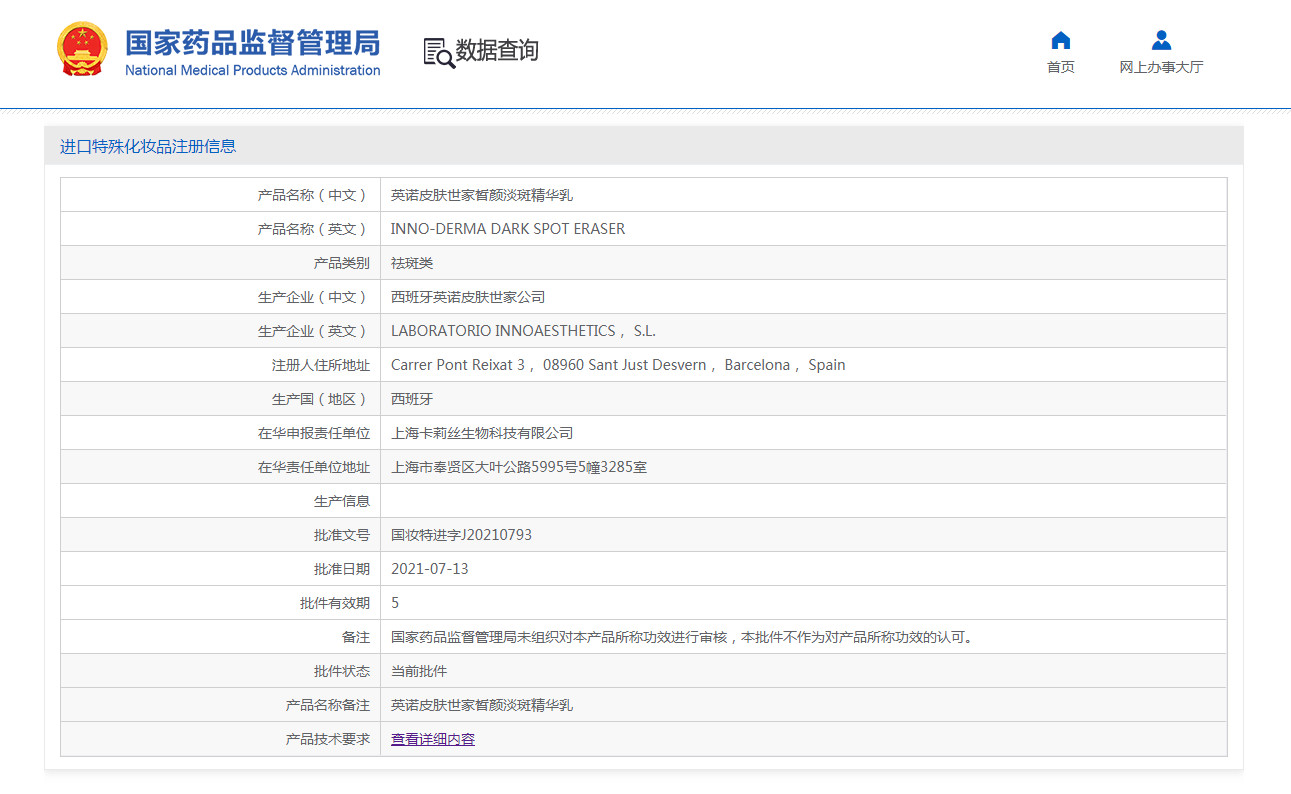Click the 国家药品监督管理局未组织 remark text

coord(682,637)
